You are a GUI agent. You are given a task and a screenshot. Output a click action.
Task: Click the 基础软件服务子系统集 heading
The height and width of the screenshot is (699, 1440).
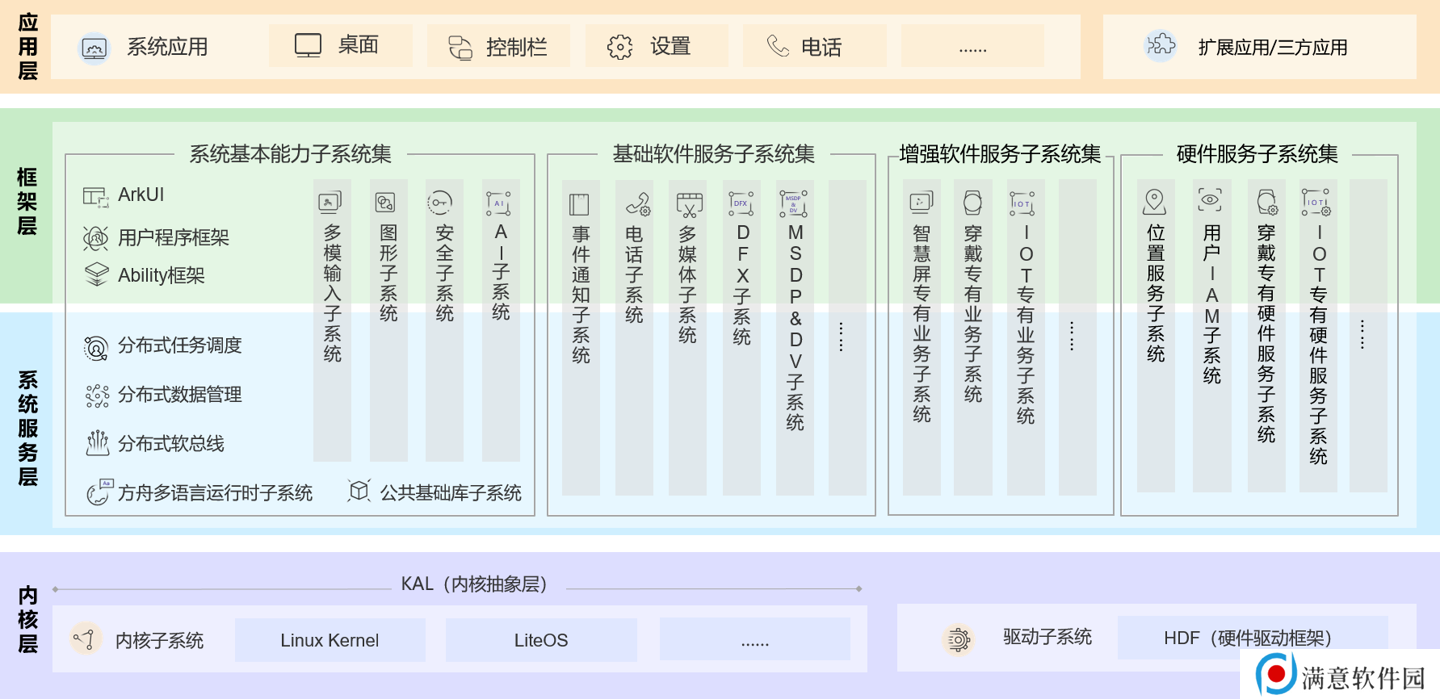coord(714,154)
